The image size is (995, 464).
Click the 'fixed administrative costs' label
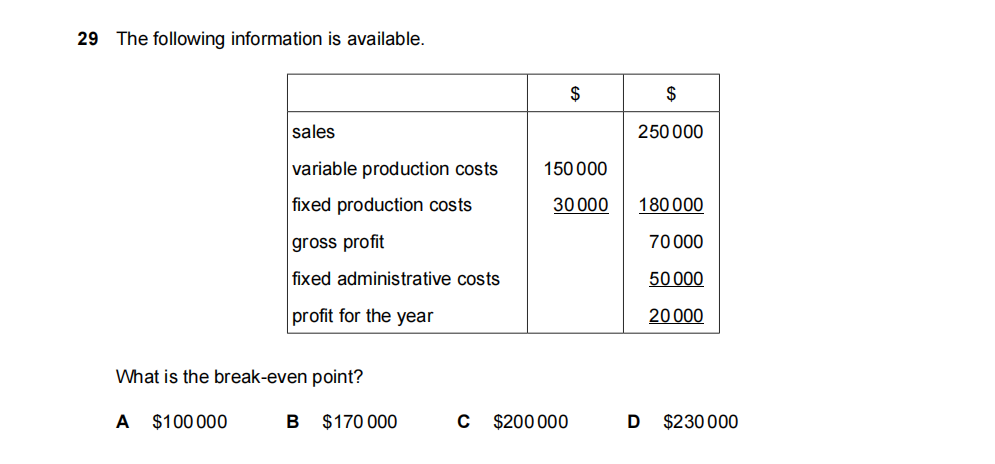(395, 279)
